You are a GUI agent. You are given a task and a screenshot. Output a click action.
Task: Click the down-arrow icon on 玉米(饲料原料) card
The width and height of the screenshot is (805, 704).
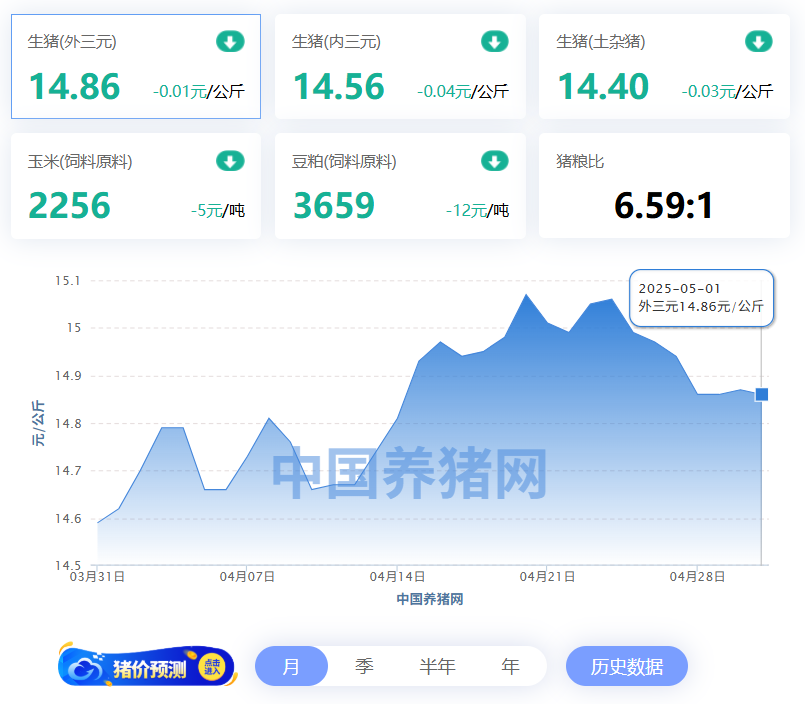pos(230,161)
